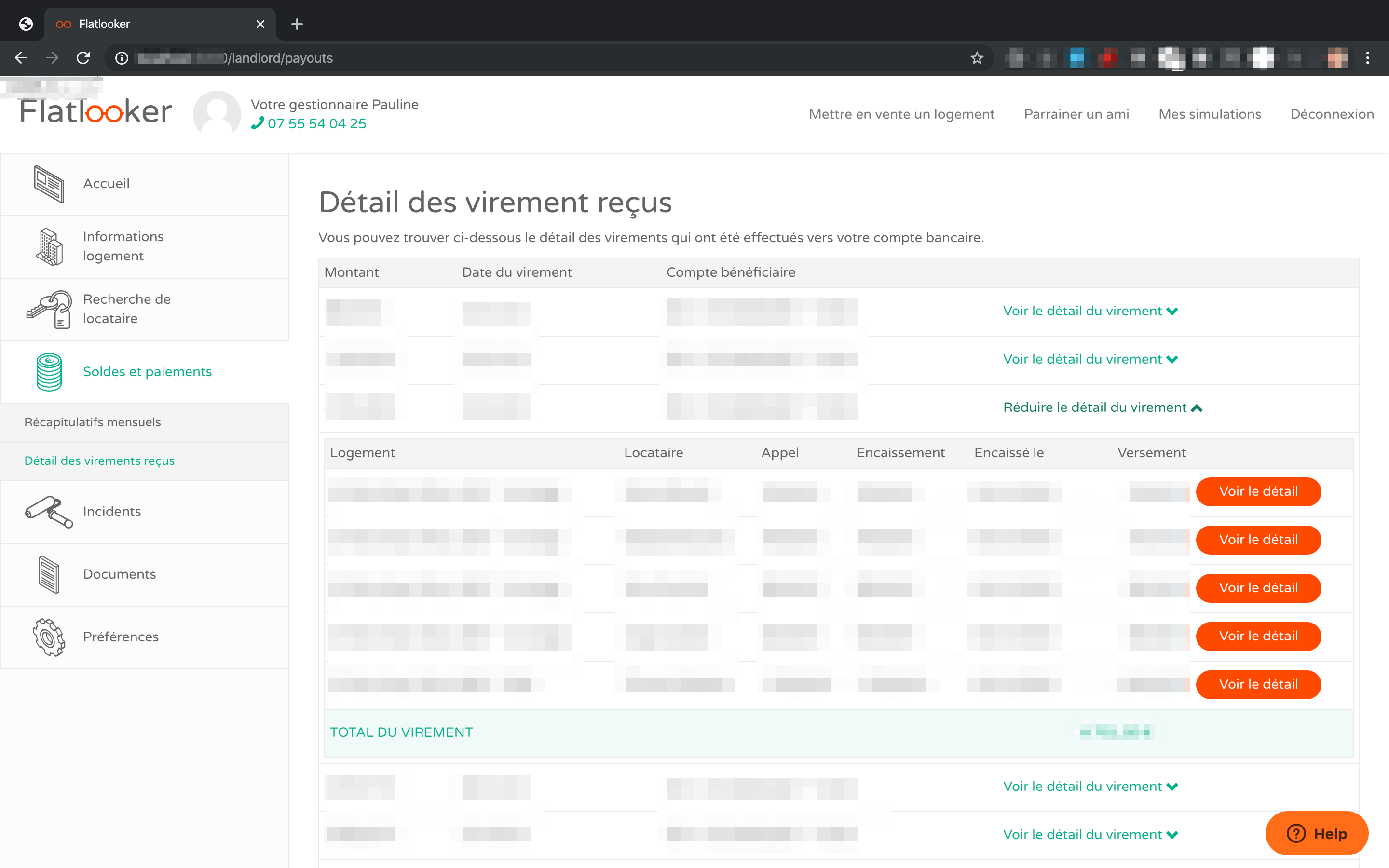Image resolution: width=1389 pixels, height=868 pixels.
Task: Click the Chrome profile globe icon
Action: pyautogui.click(x=26, y=24)
